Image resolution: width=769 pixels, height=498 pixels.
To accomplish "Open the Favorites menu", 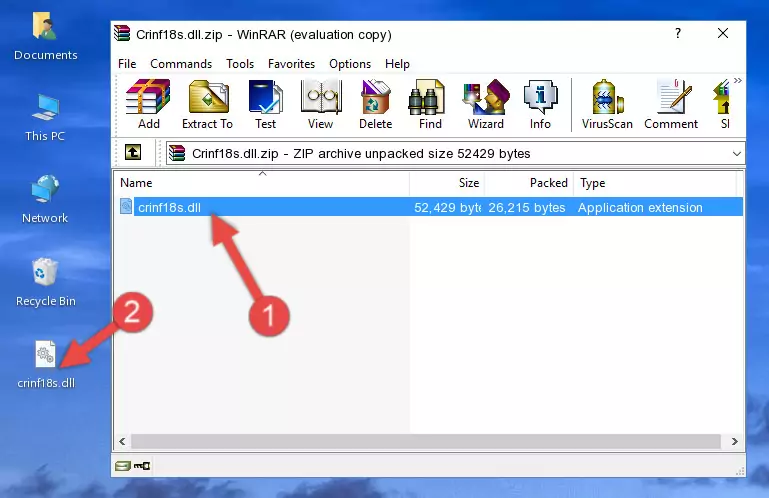I will pos(291,64).
